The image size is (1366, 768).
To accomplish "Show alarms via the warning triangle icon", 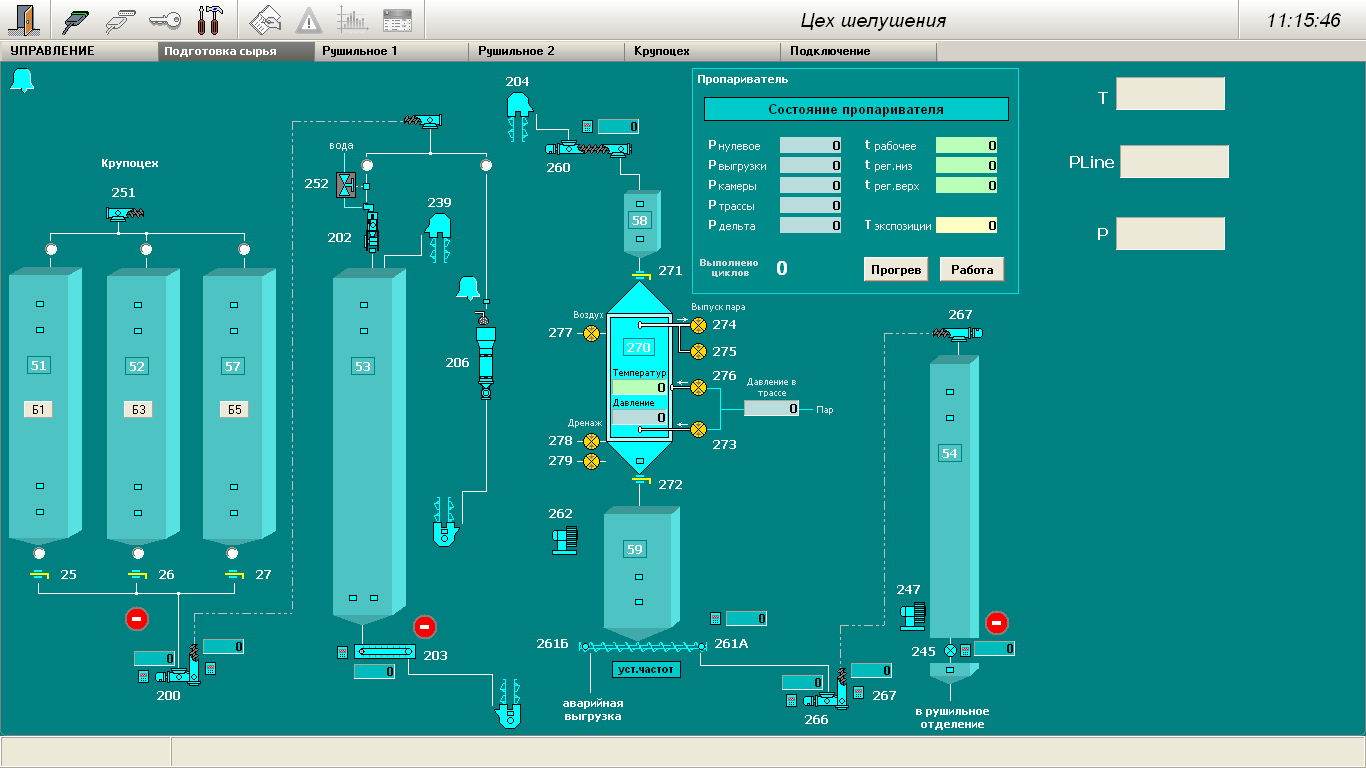I will pyautogui.click(x=309, y=20).
